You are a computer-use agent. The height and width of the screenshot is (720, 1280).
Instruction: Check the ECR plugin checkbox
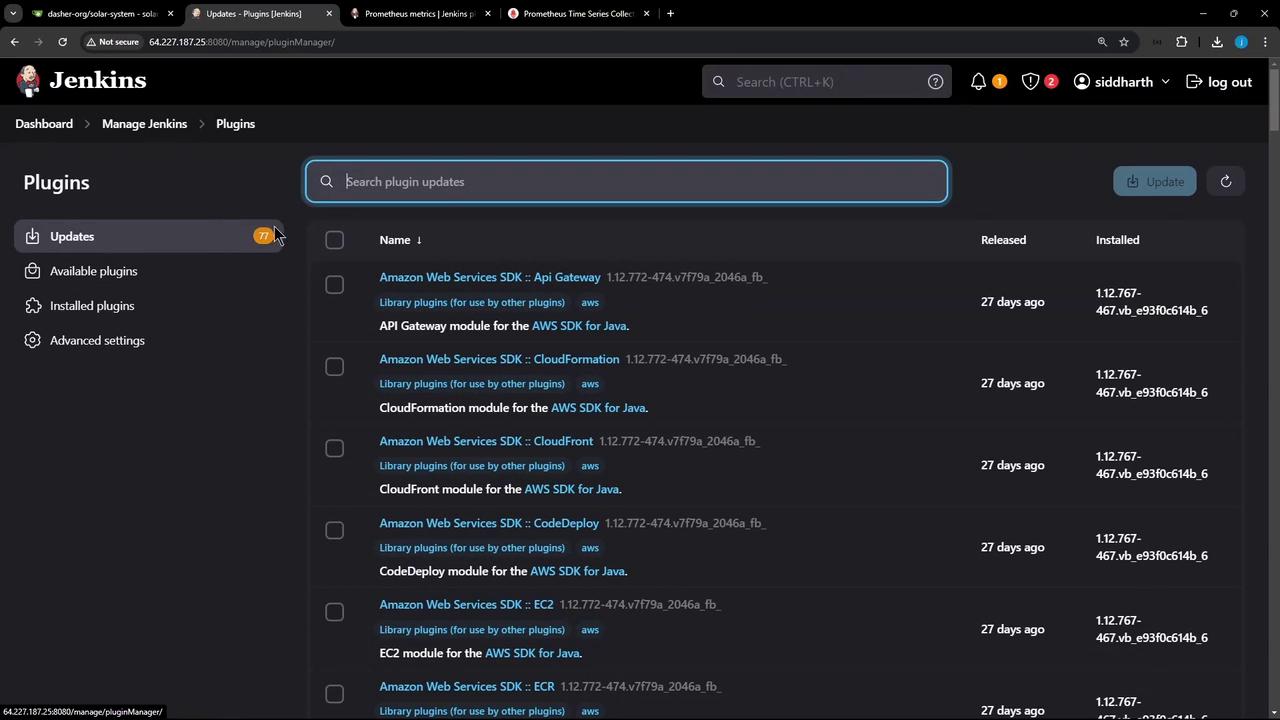334,695
